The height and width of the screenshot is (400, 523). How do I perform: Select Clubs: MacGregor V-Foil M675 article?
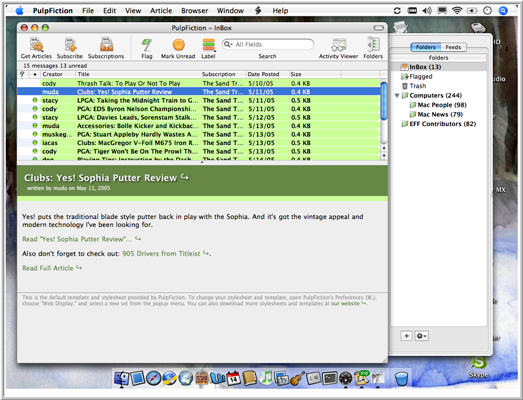pyautogui.click(x=199, y=143)
